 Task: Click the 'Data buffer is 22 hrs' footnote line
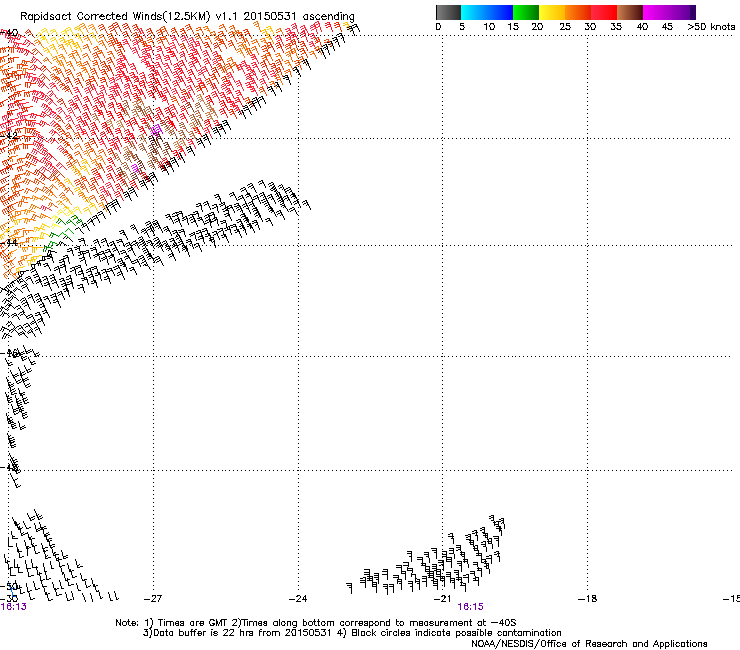click(352, 633)
